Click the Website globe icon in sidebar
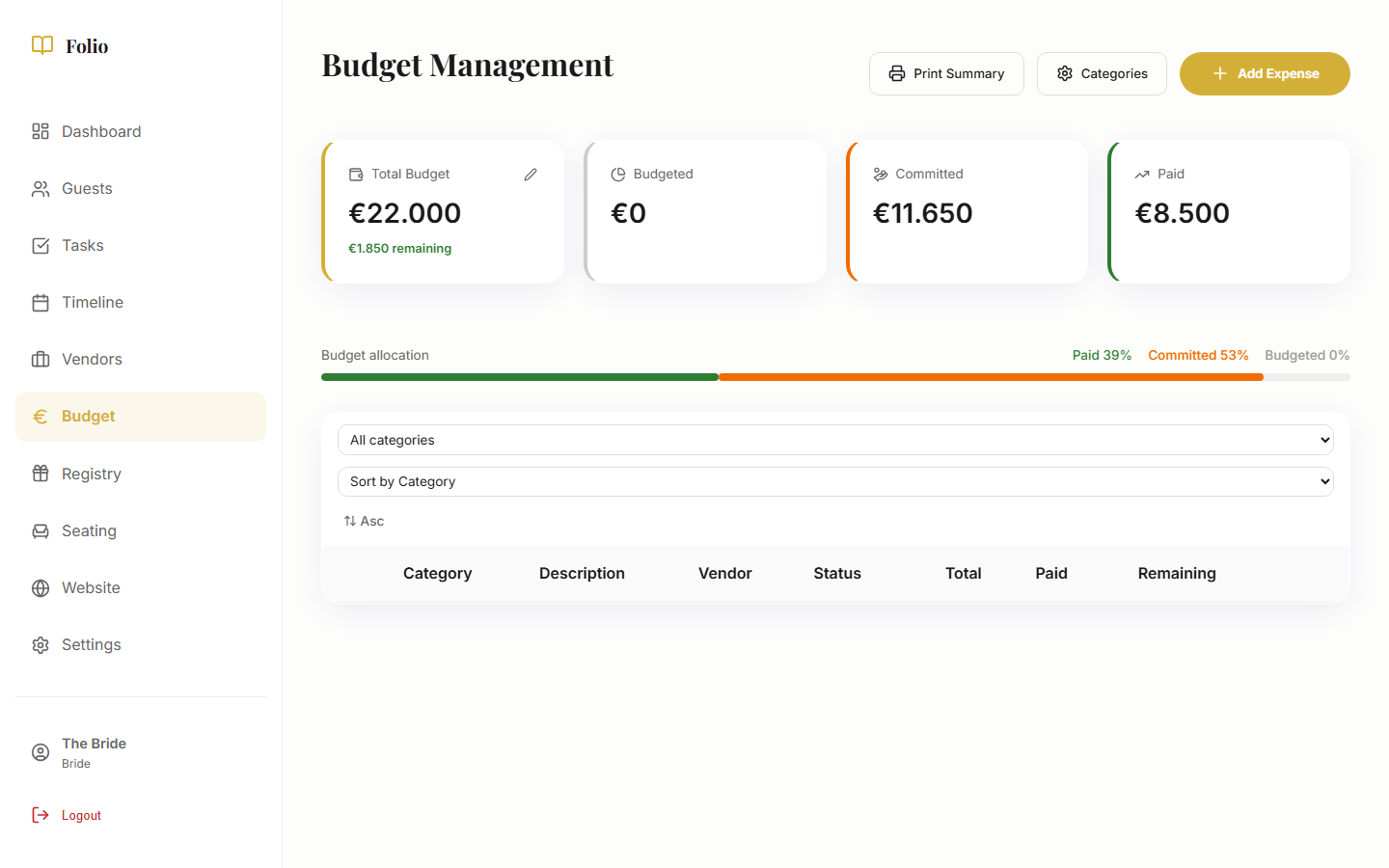The width and height of the screenshot is (1389, 868). [41, 588]
